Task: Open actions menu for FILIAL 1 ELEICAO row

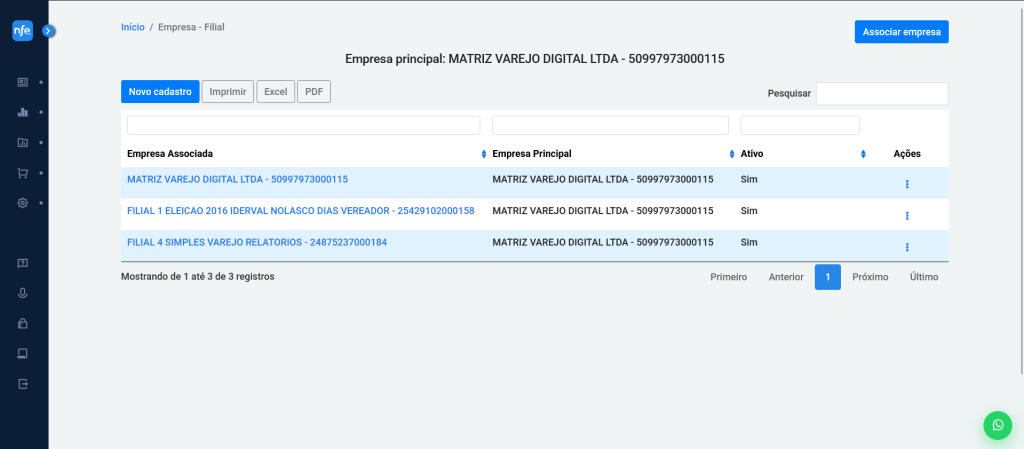Action: pos(907,215)
